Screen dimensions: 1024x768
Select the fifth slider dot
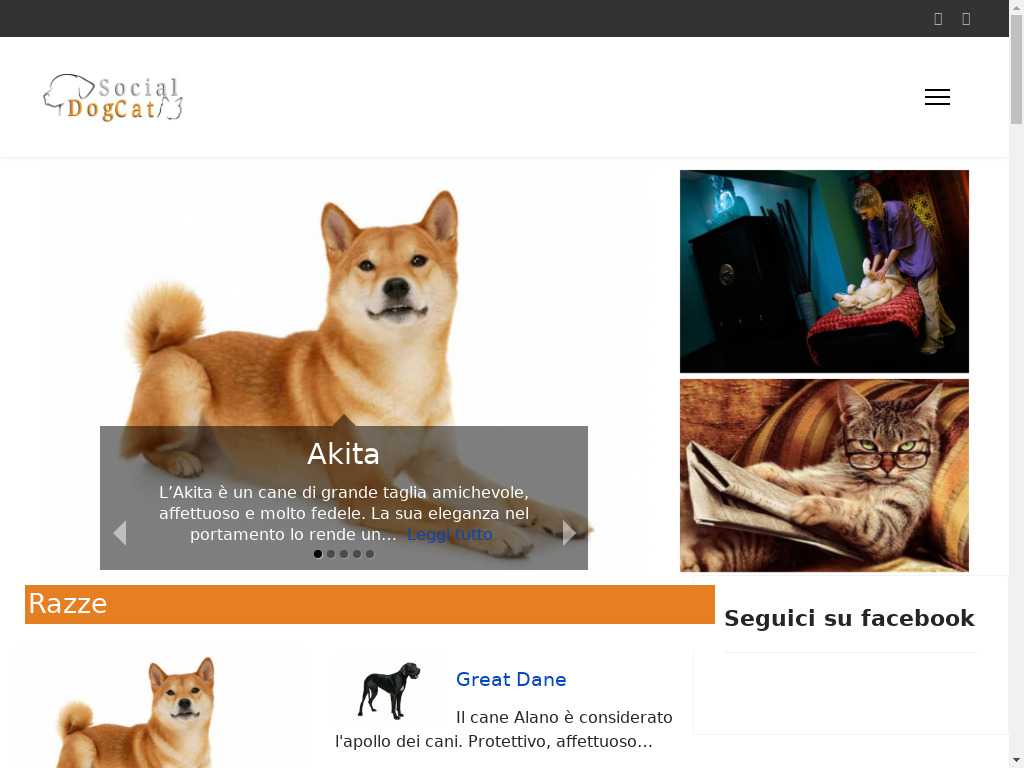[x=370, y=554]
